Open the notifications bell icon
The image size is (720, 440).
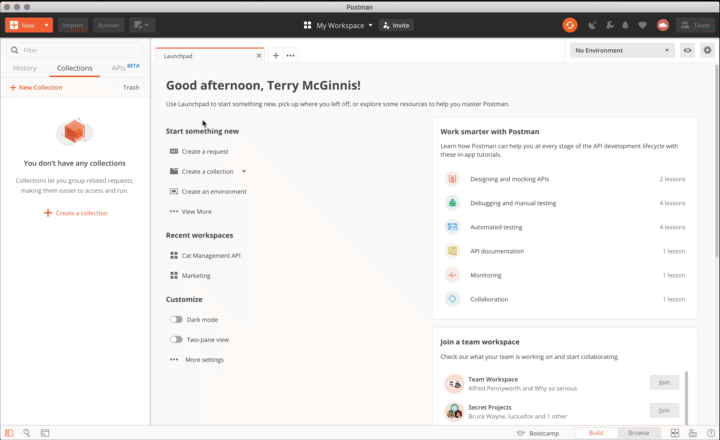(625, 25)
